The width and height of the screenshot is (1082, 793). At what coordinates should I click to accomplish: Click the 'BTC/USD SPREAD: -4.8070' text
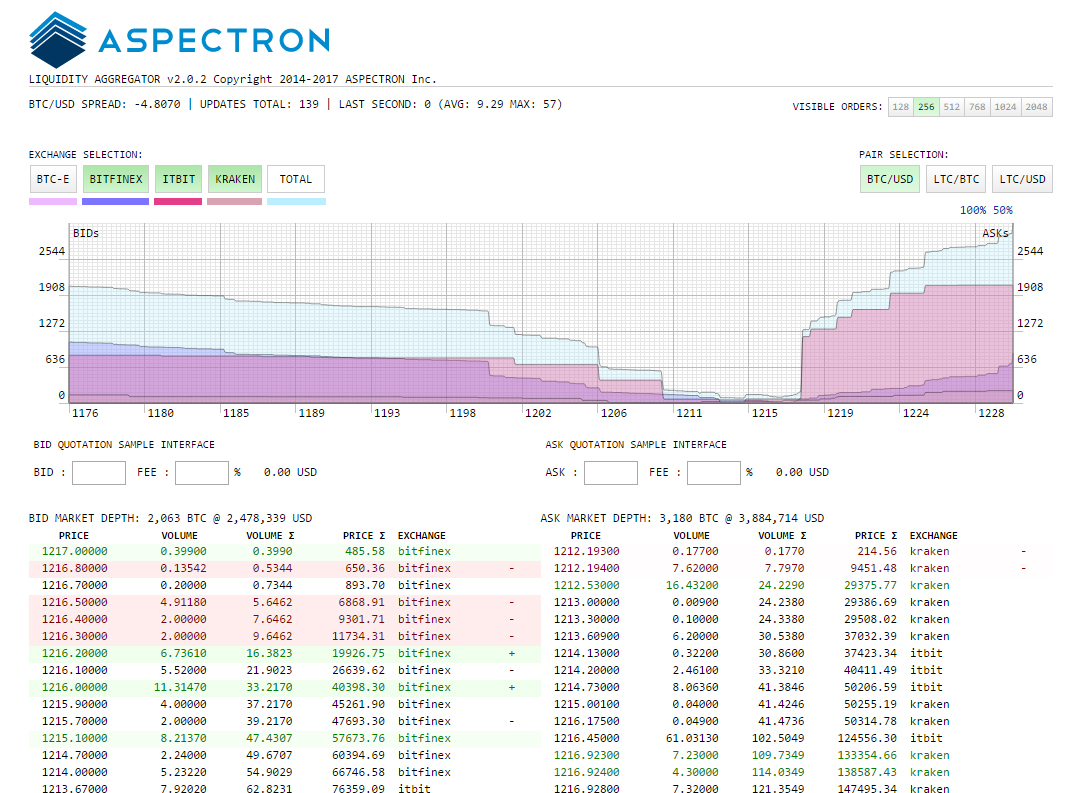(x=104, y=104)
